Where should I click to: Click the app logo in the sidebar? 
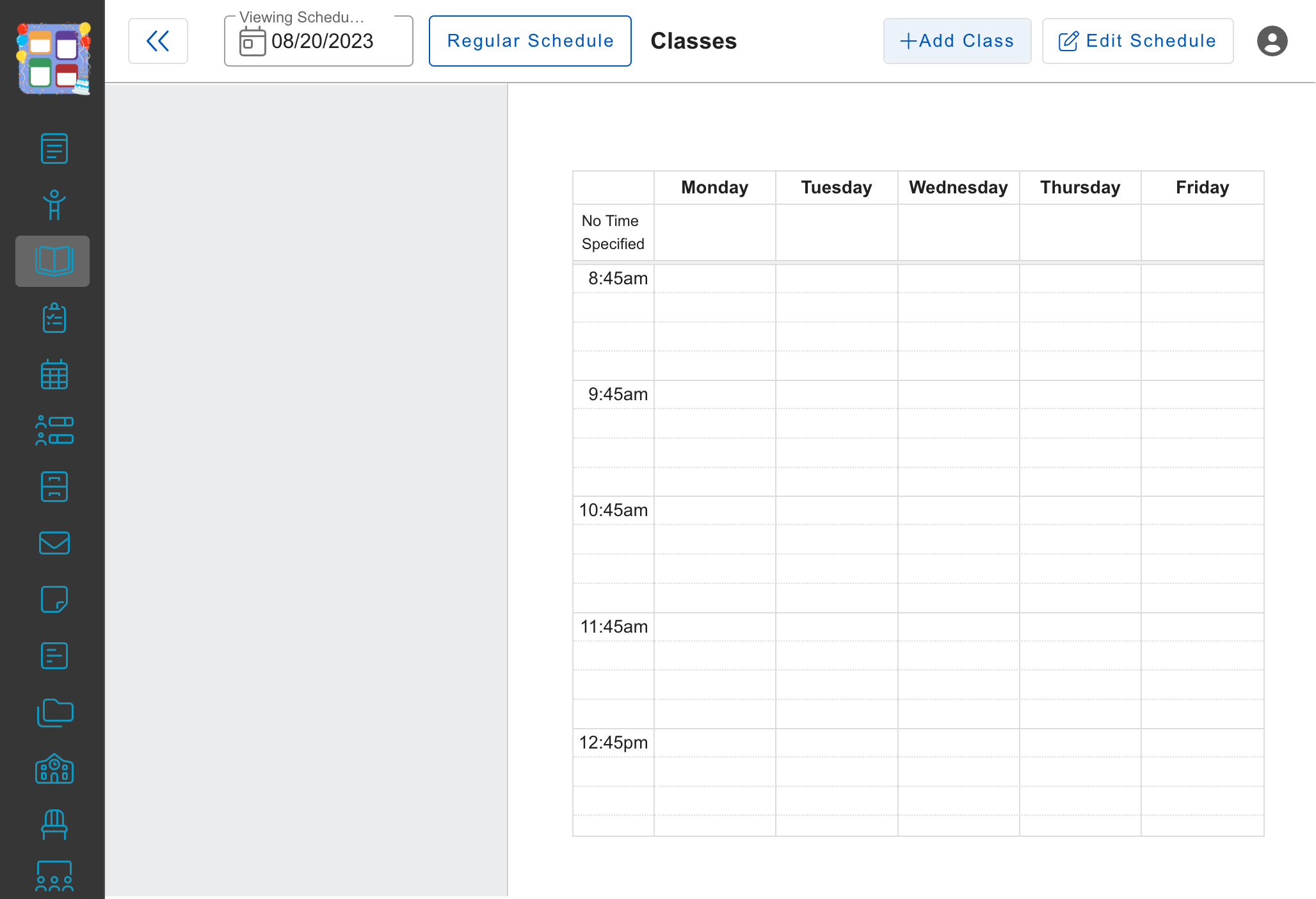pyautogui.click(x=53, y=59)
